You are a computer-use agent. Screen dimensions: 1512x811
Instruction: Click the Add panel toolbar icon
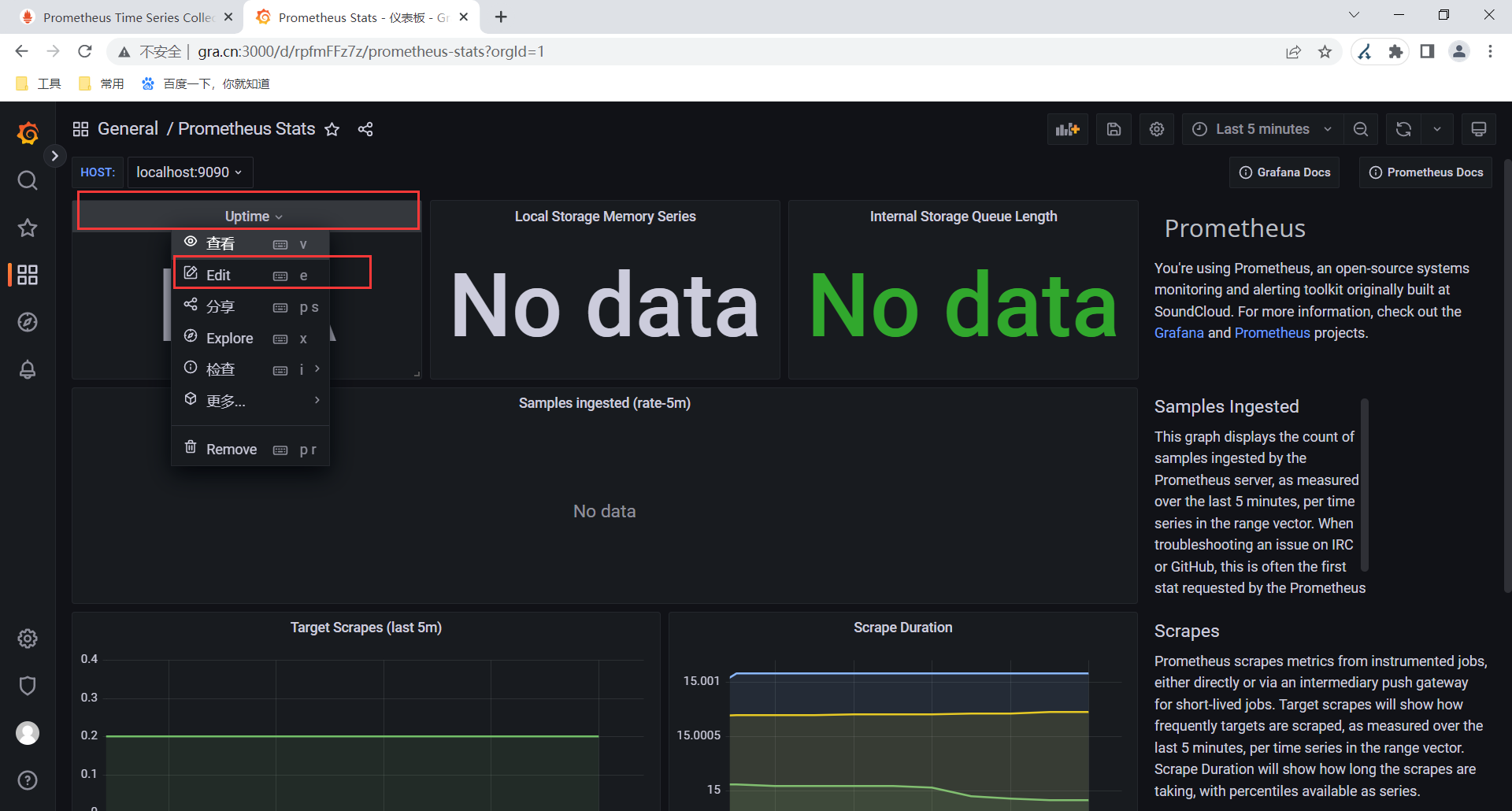1068,129
